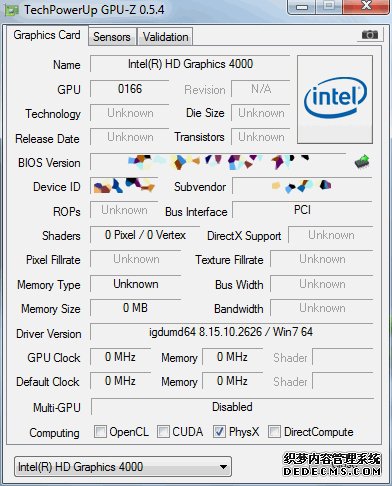Viewport: 392px width, 486px height.
Task: Click the DirectX Support Unknown field
Action: (331, 235)
